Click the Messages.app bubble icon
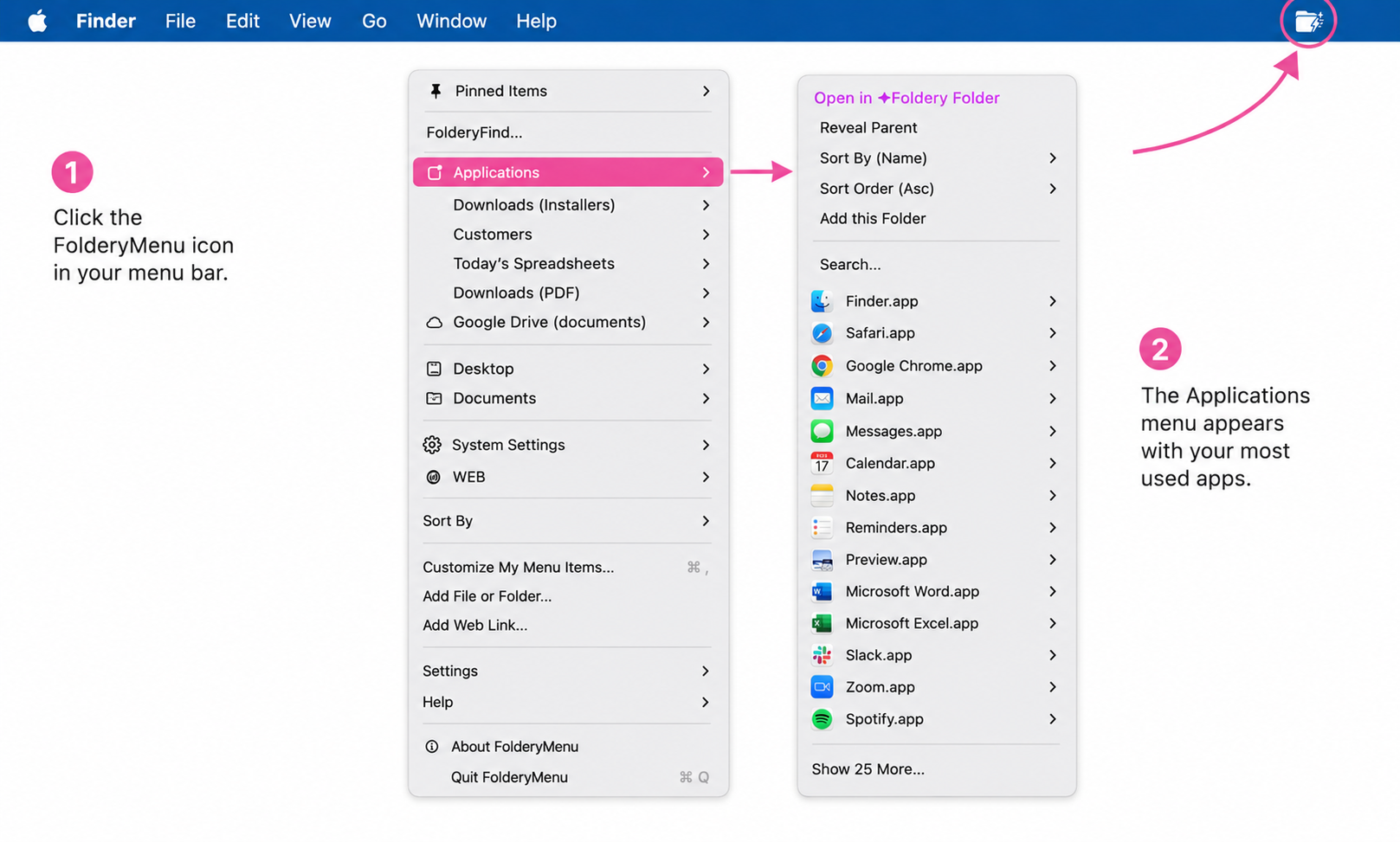 pos(822,431)
